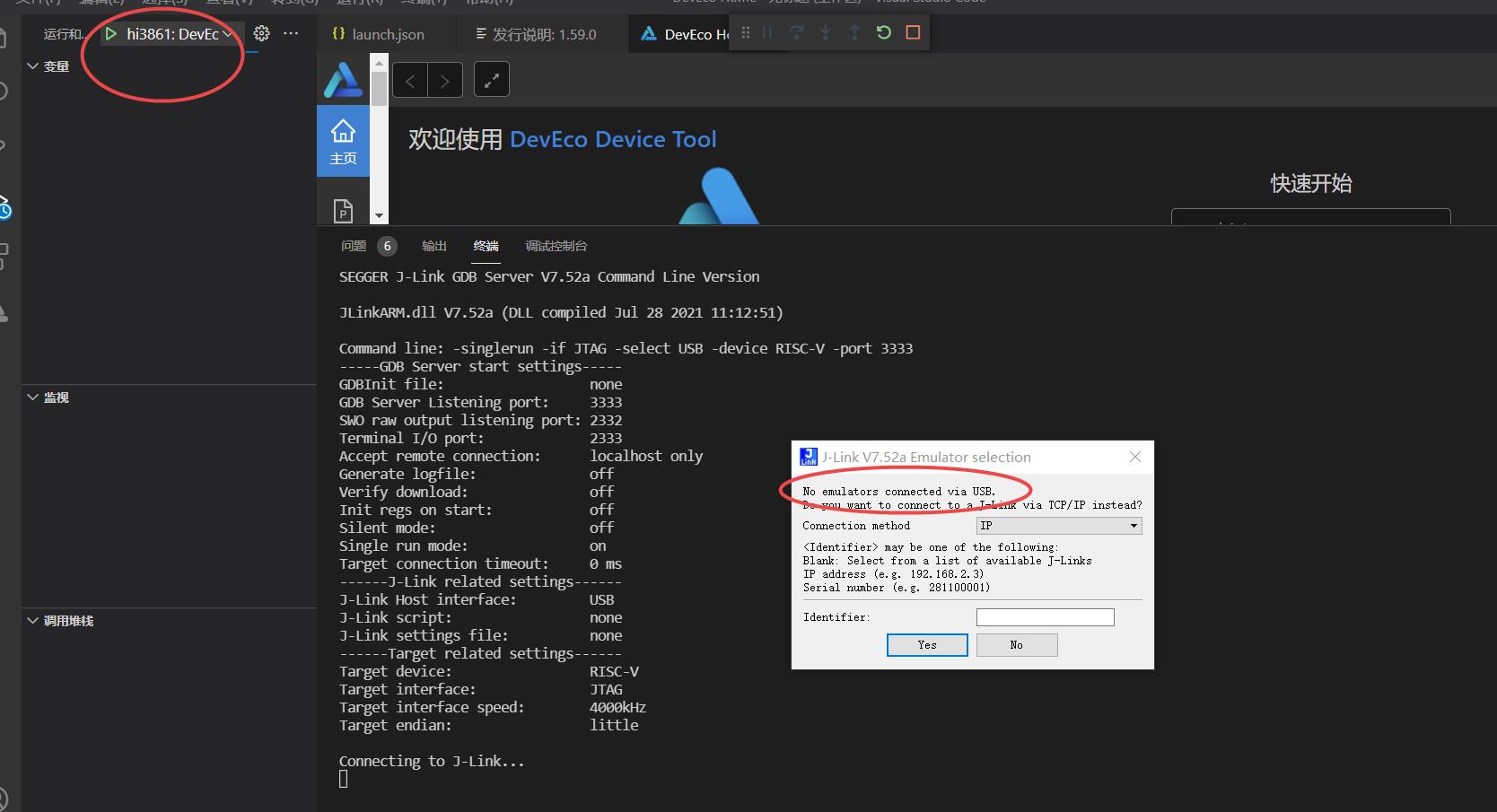
Task: Open the debug view more actions ellipsis
Action: click(291, 33)
